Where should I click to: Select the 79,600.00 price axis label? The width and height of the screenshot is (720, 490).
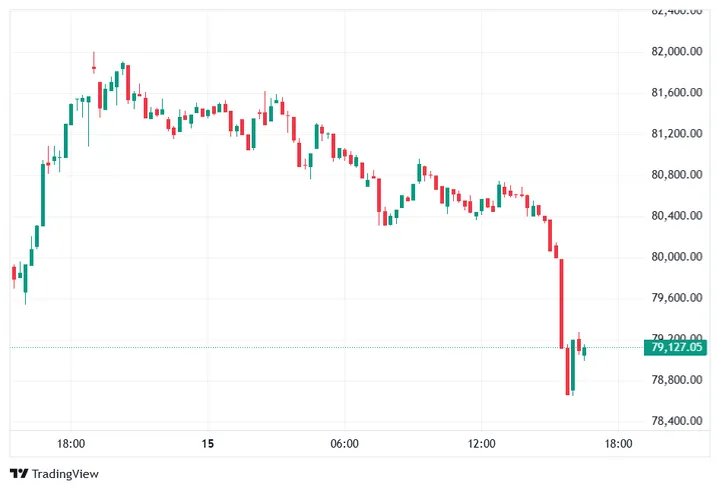coord(677,298)
